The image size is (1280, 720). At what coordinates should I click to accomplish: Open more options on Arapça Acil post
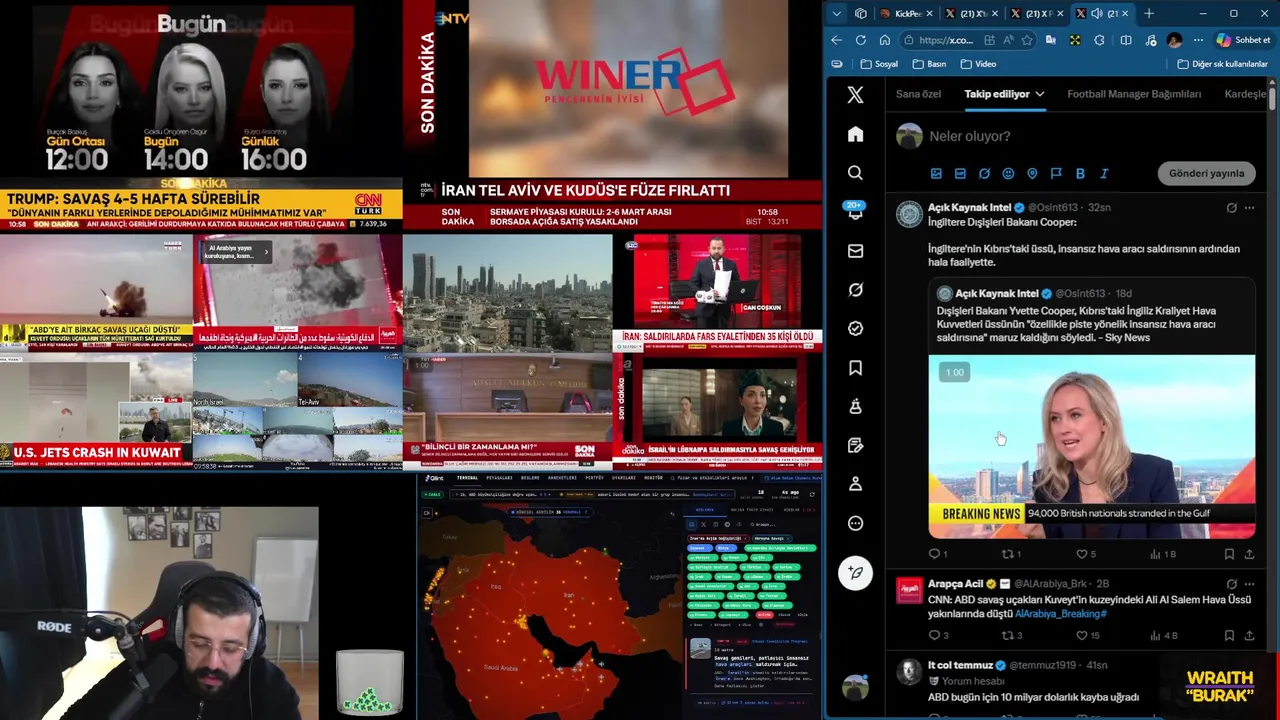click(1249, 584)
